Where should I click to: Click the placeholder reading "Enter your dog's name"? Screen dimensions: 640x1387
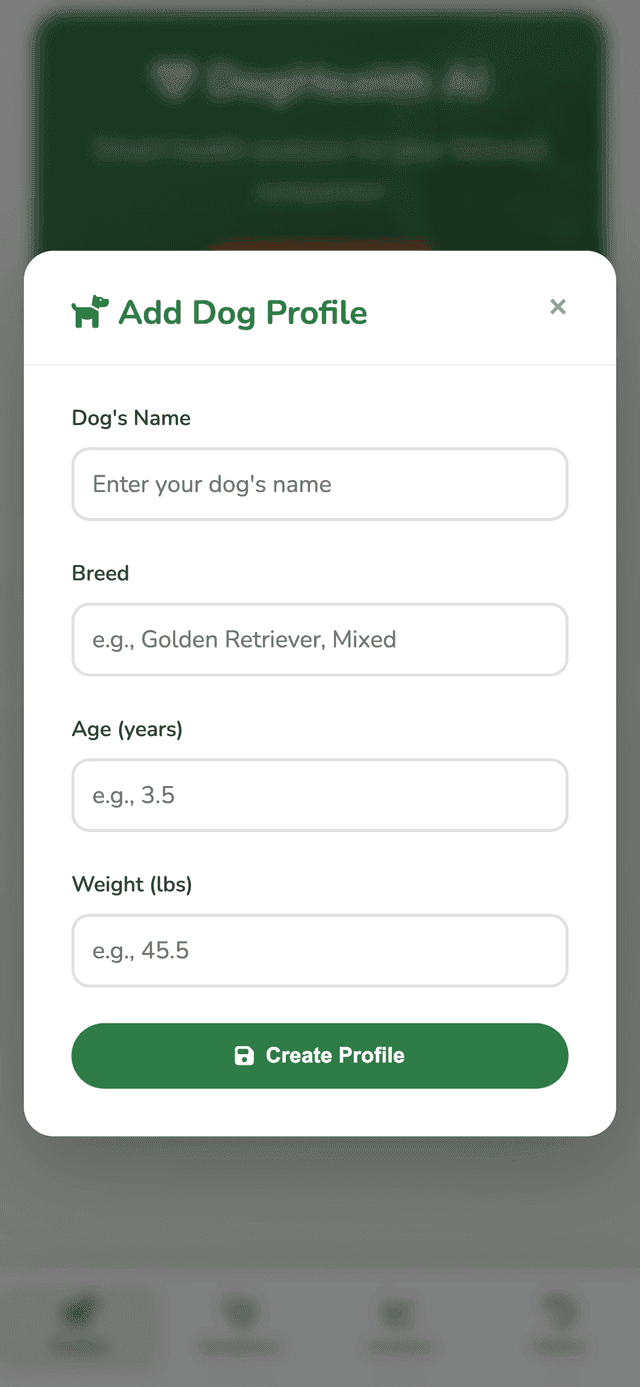pos(211,484)
